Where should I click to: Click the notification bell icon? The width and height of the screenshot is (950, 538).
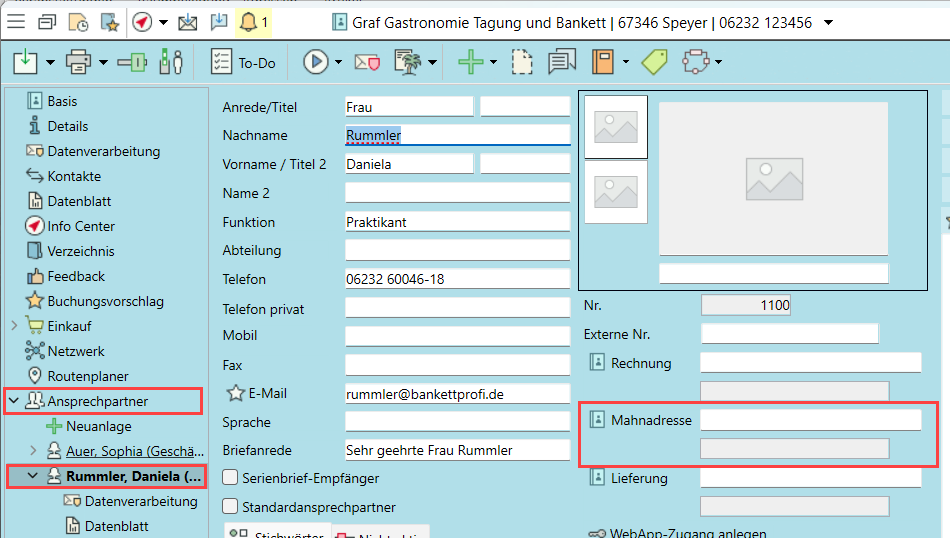point(248,21)
